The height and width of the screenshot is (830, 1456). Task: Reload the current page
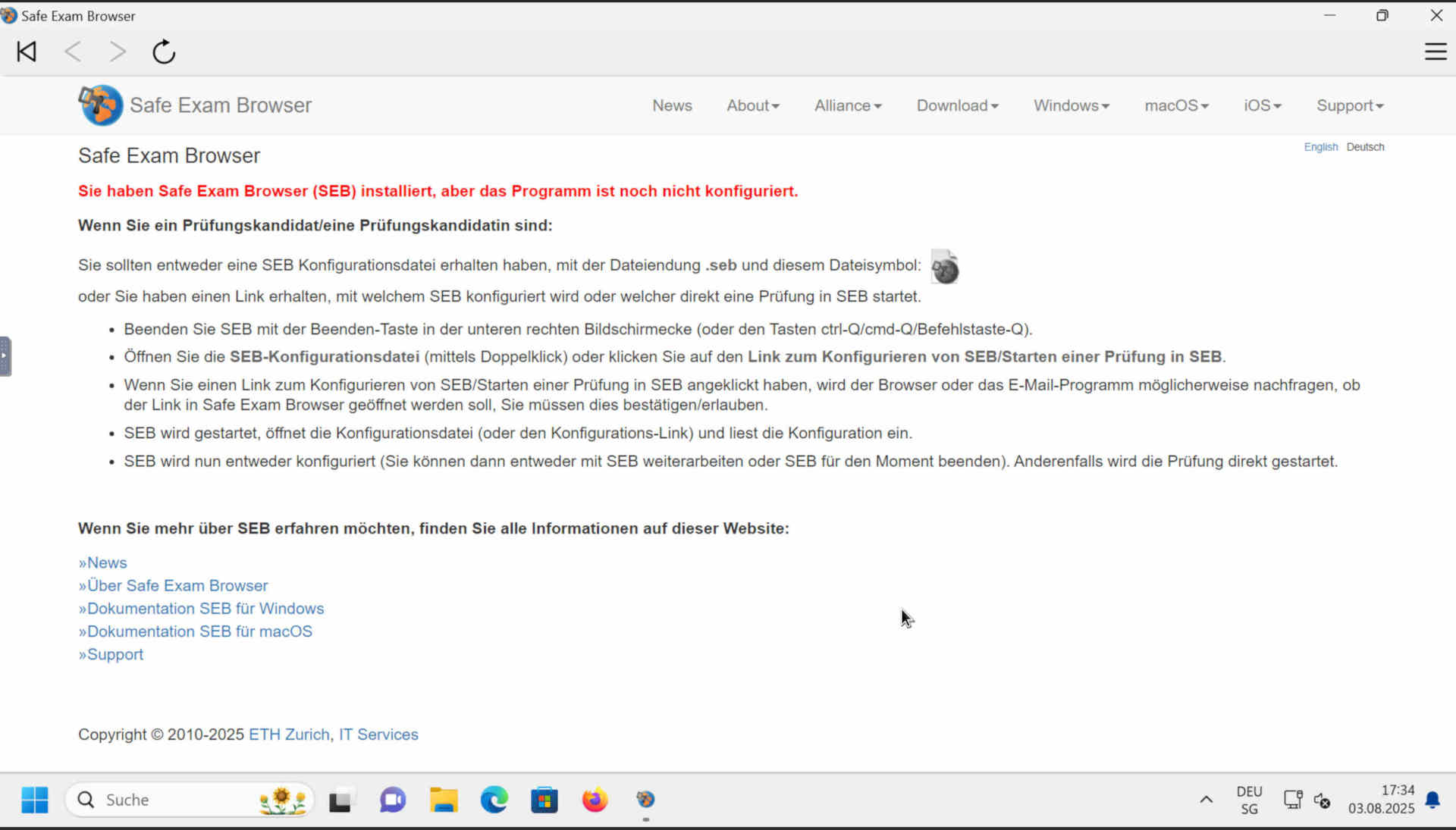(x=164, y=52)
